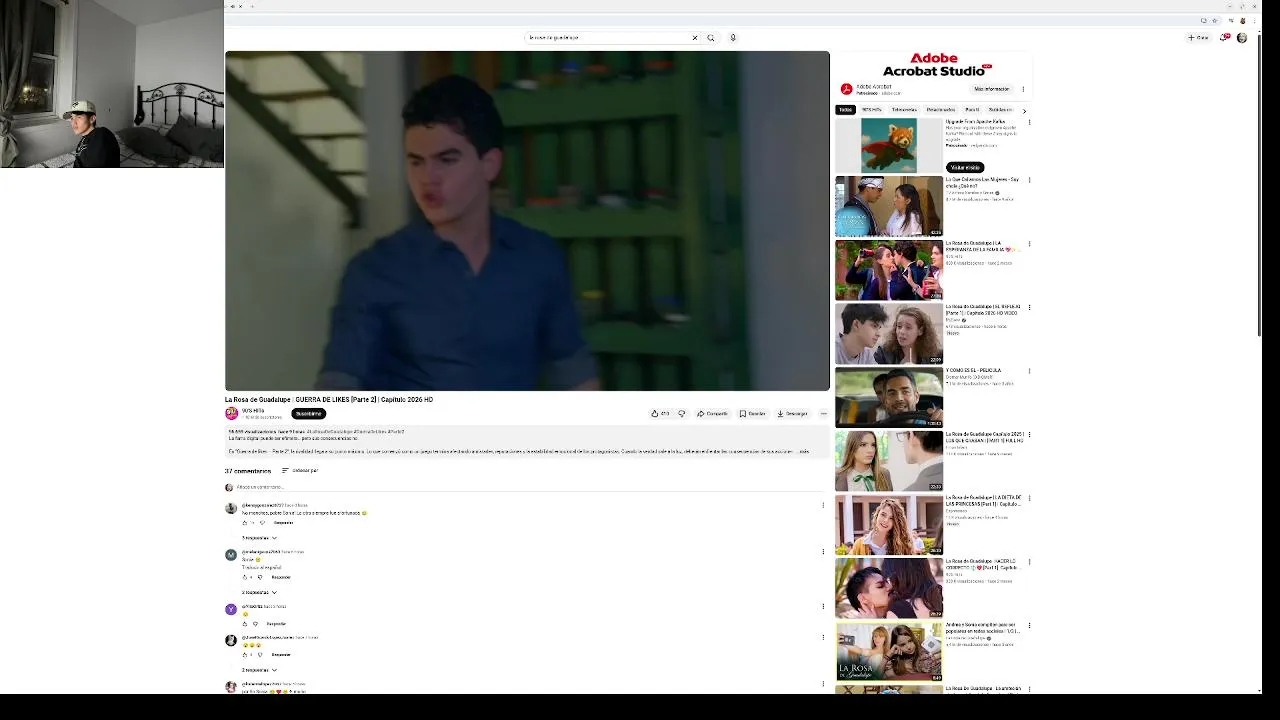The width and height of the screenshot is (1280, 720).
Task: Click Más información on the Adobe Acrobat ad
Action: [992, 89]
